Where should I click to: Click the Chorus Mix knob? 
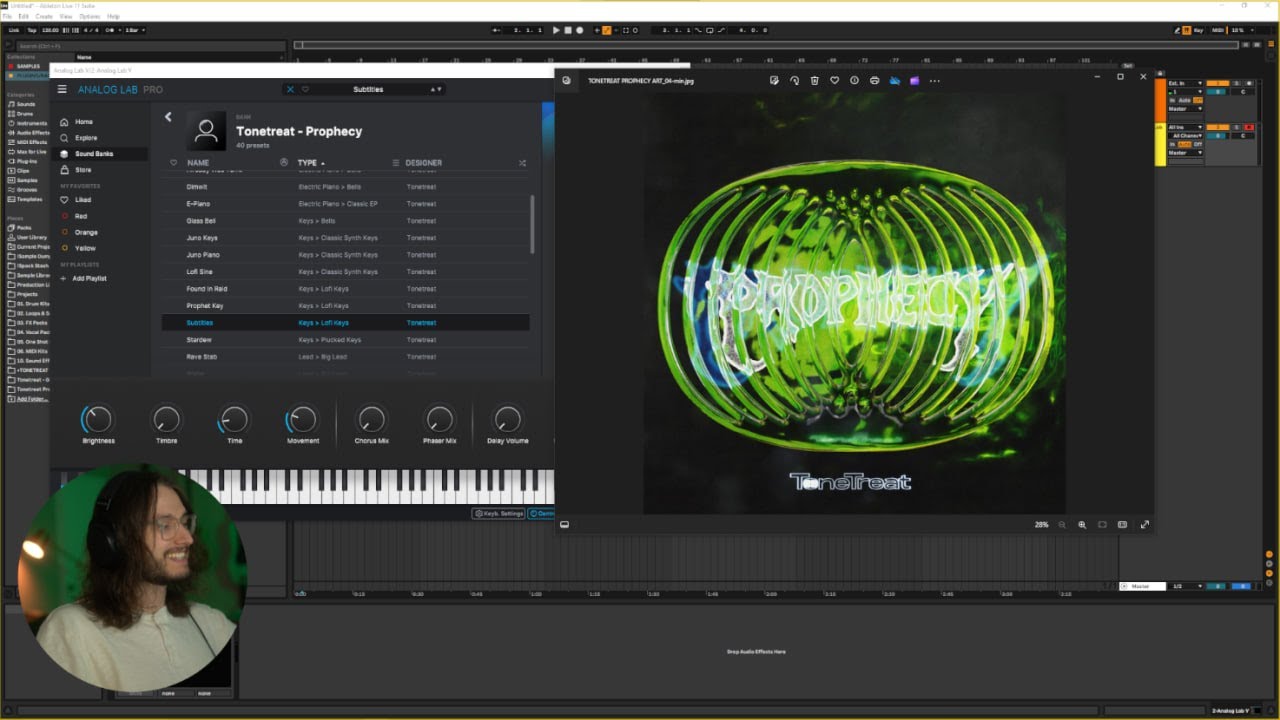point(371,419)
